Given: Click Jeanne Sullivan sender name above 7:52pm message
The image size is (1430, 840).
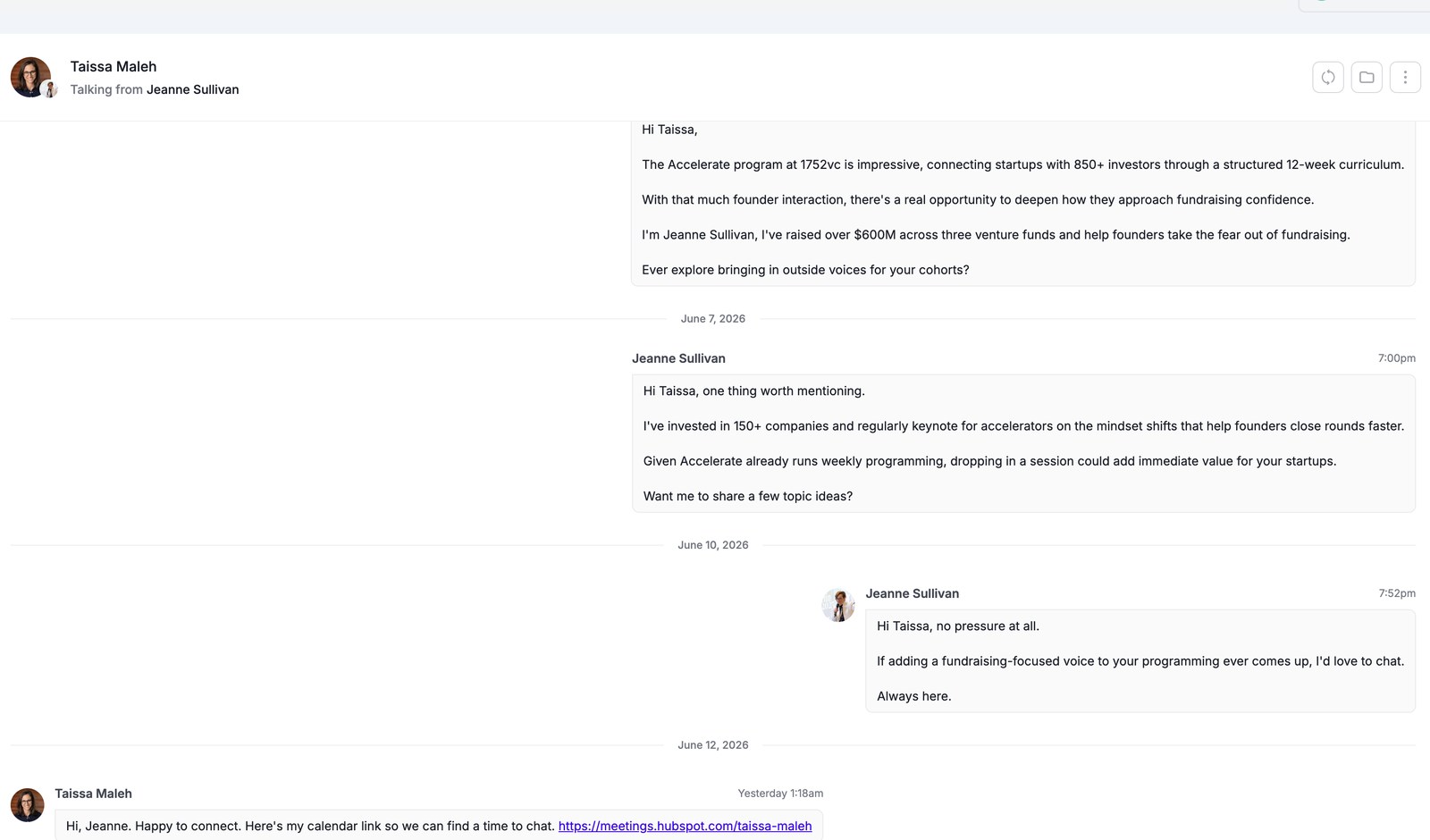Looking at the screenshot, I should (x=912, y=593).
